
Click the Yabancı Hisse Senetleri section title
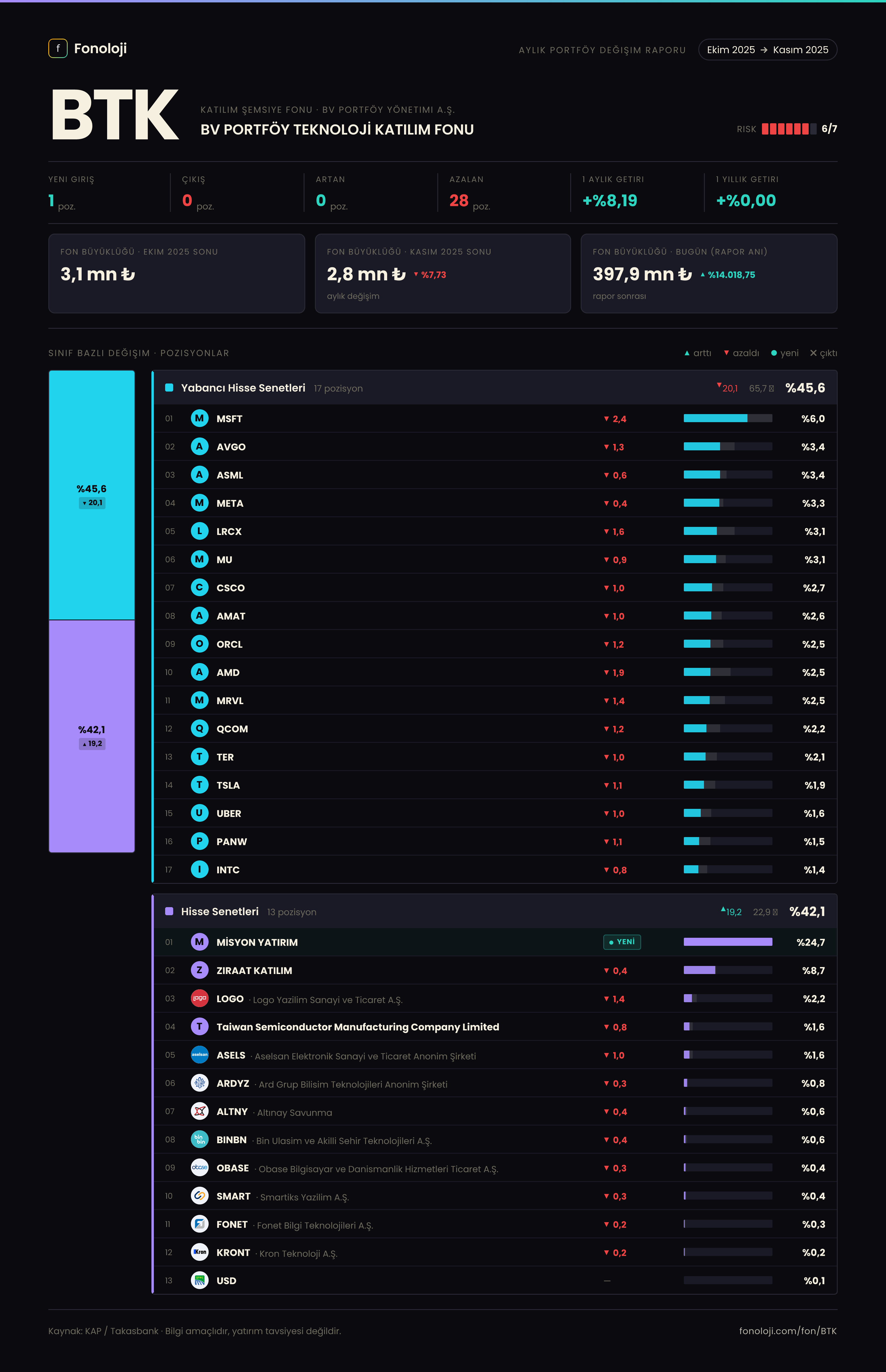[243, 388]
